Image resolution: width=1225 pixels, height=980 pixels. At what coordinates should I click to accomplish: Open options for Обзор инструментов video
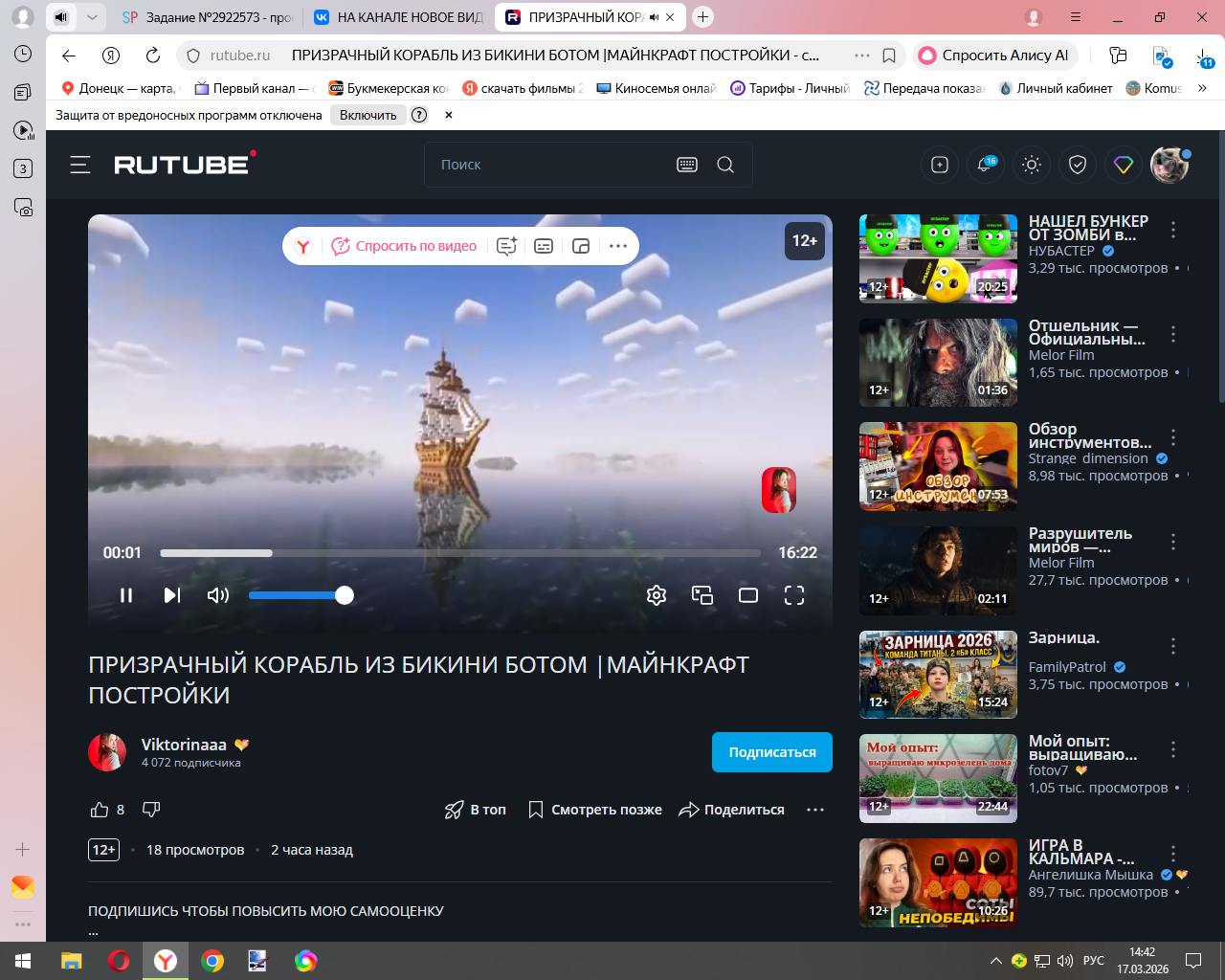pyautogui.click(x=1173, y=437)
